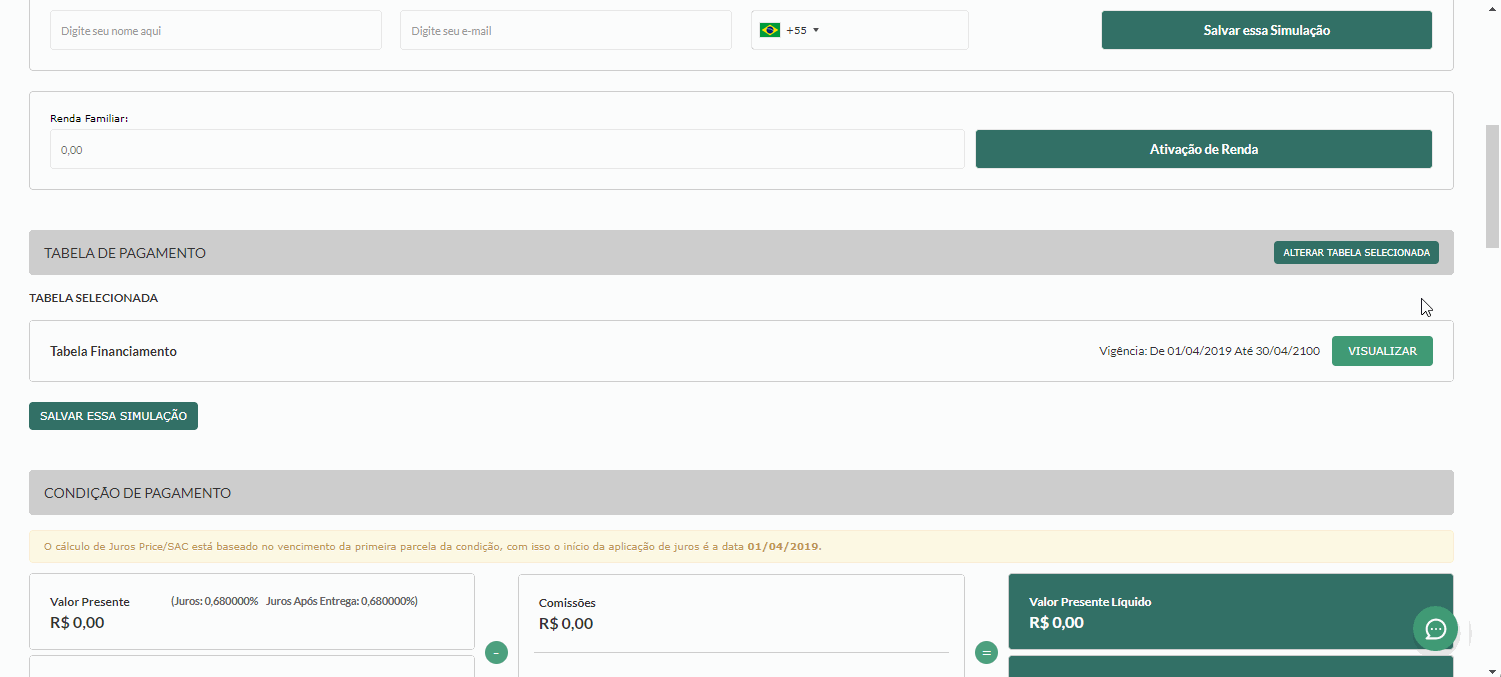Click the Renda Familiar value field
This screenshot has width=1501, height=677.
[x=507, y=149]
